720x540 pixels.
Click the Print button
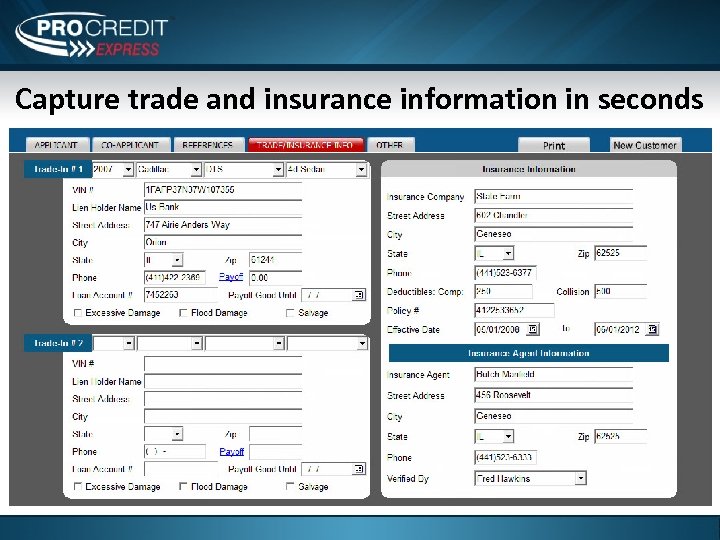pos(554,145)
